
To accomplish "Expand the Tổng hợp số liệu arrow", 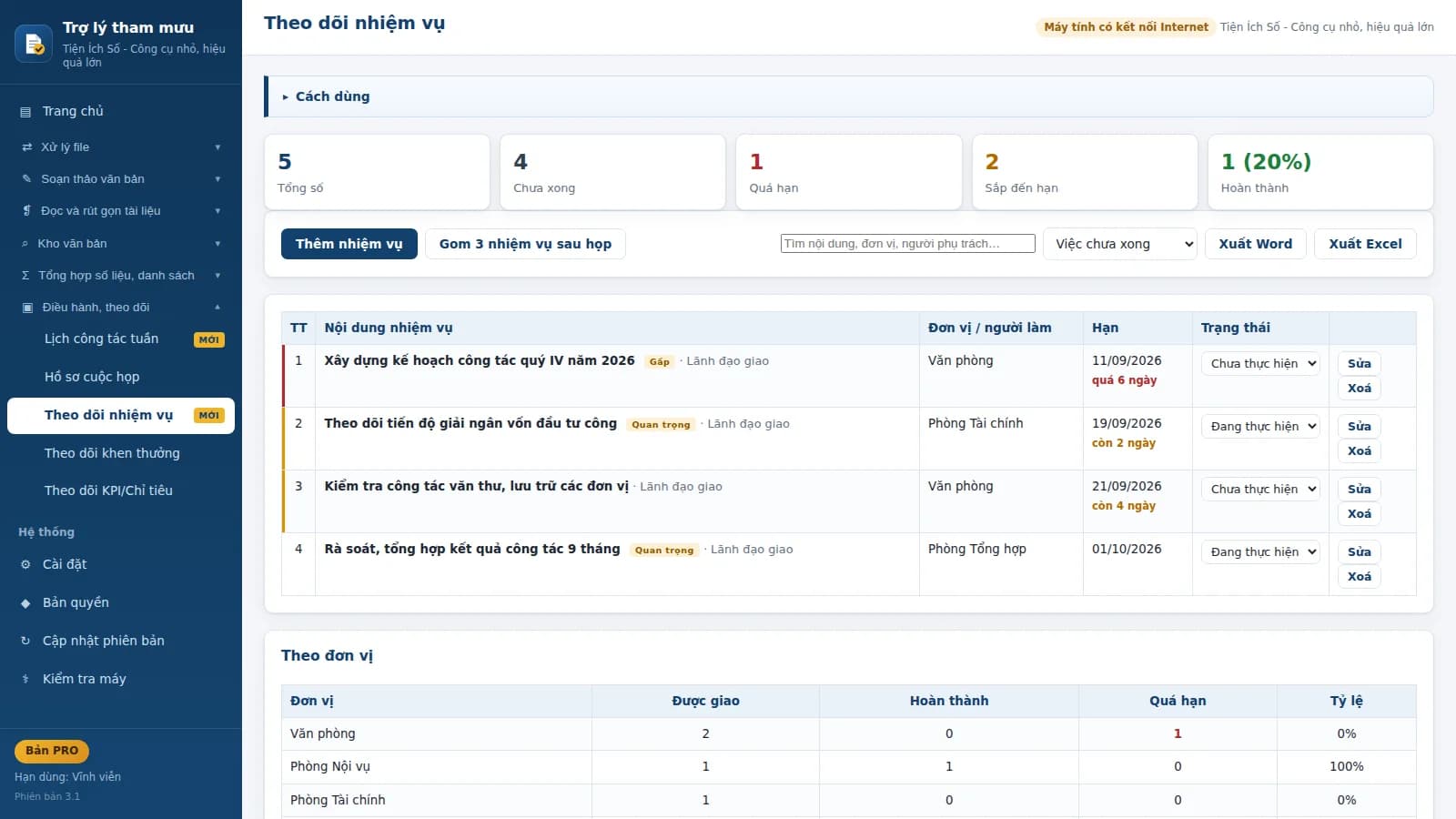I will pos(217,276).
